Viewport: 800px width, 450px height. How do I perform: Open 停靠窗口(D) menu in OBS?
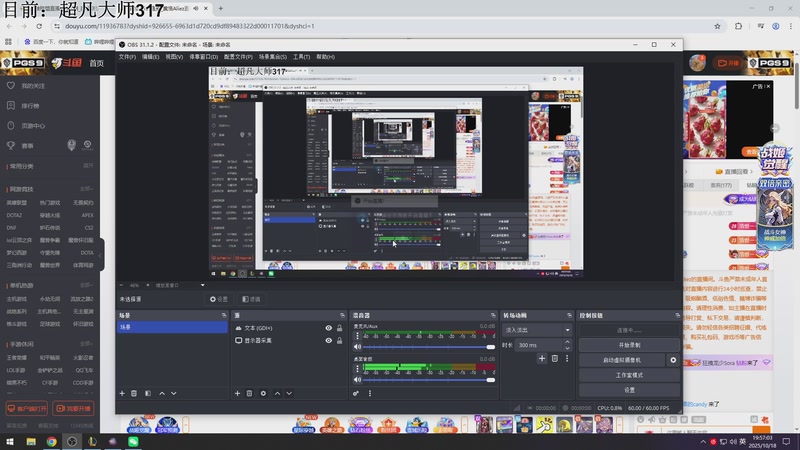click(x=204, y=57)
